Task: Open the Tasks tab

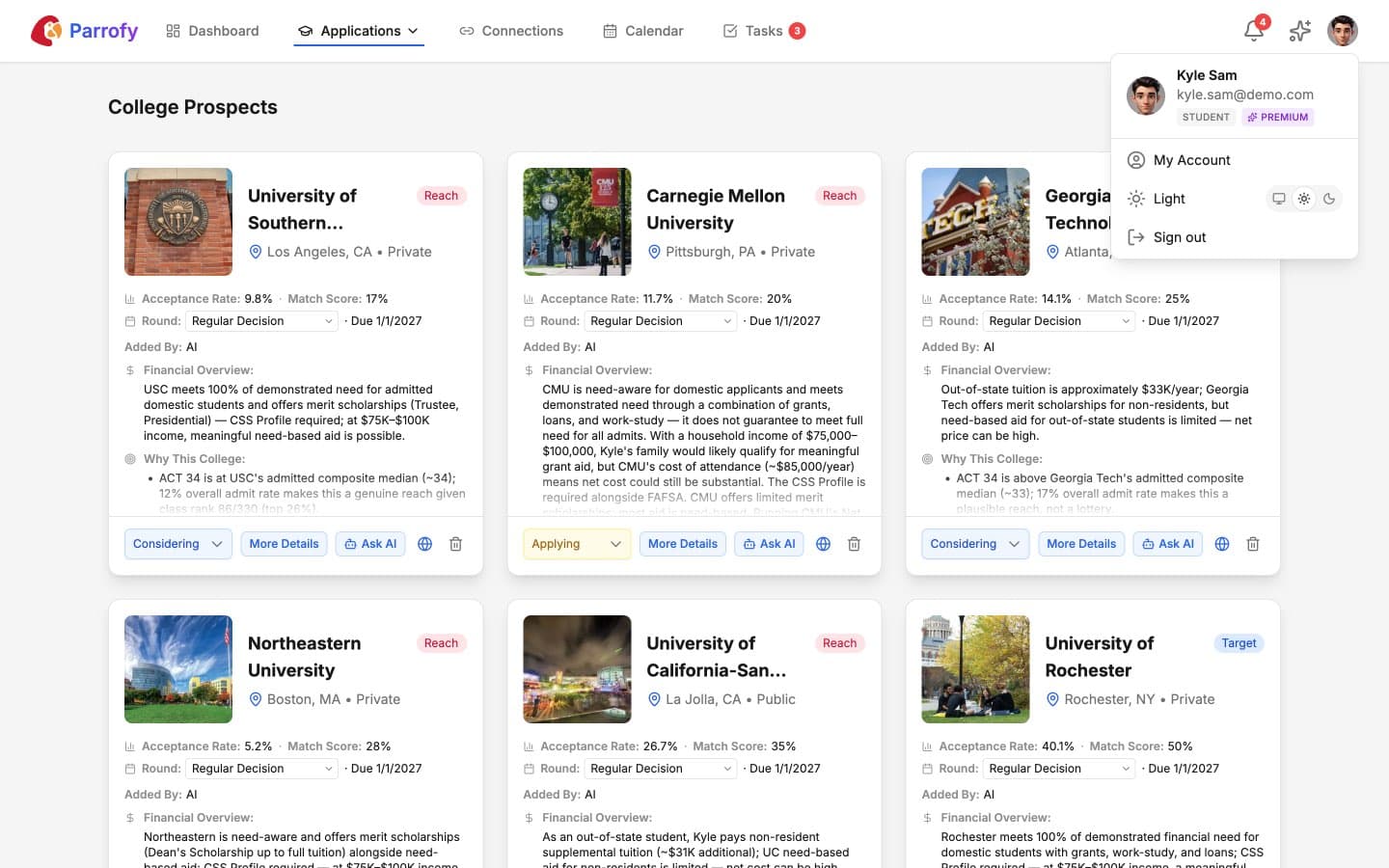Action: (764, 31)
